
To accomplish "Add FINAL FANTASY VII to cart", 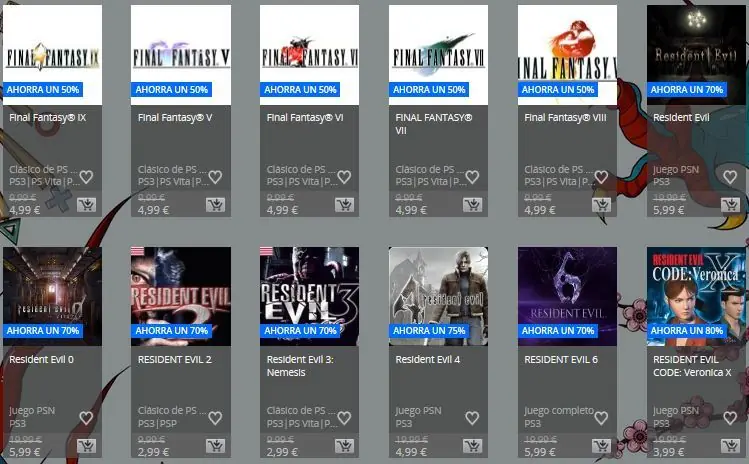I will coord(472,205).
